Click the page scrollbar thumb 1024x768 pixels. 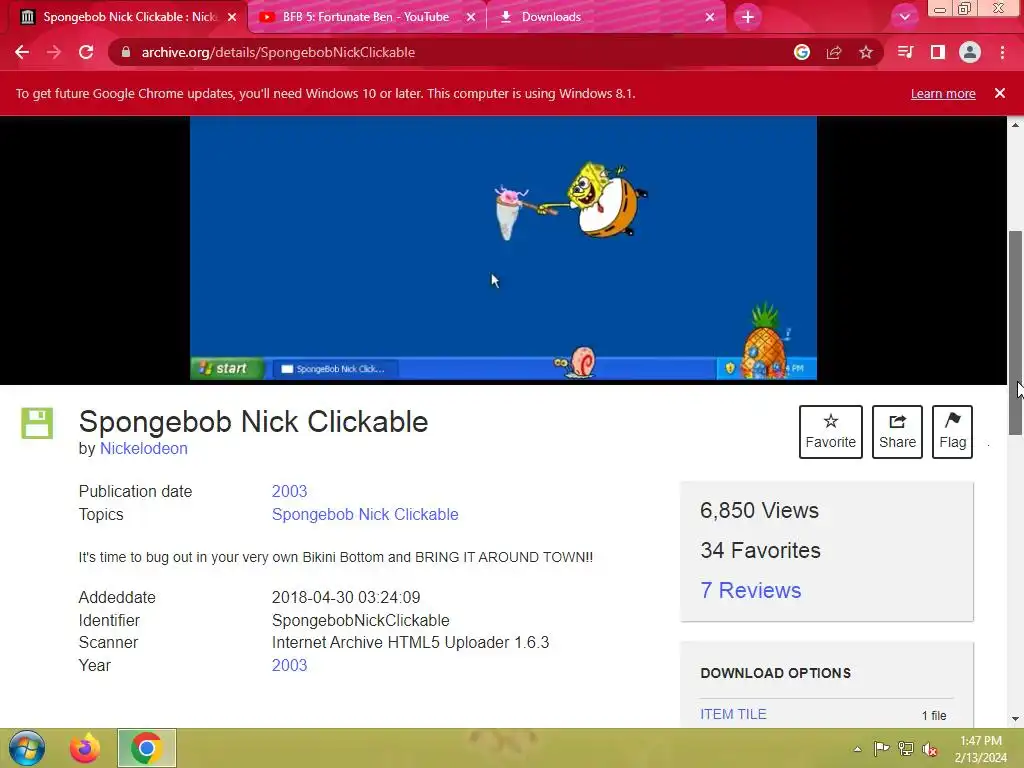(1015, 333)
